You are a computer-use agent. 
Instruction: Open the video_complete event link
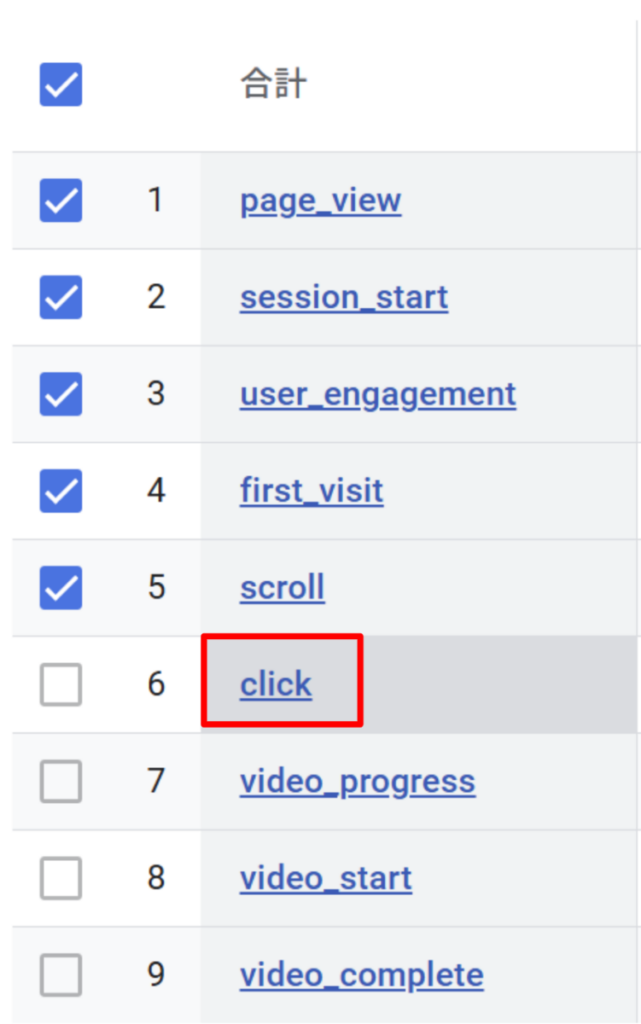pos(361,975)
